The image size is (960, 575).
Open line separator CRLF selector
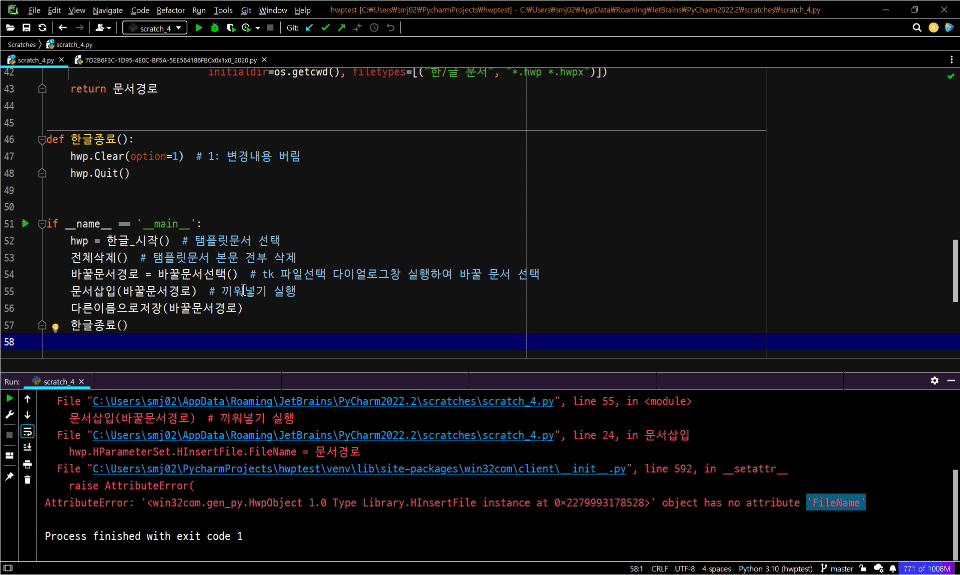(x=659, y=568)
